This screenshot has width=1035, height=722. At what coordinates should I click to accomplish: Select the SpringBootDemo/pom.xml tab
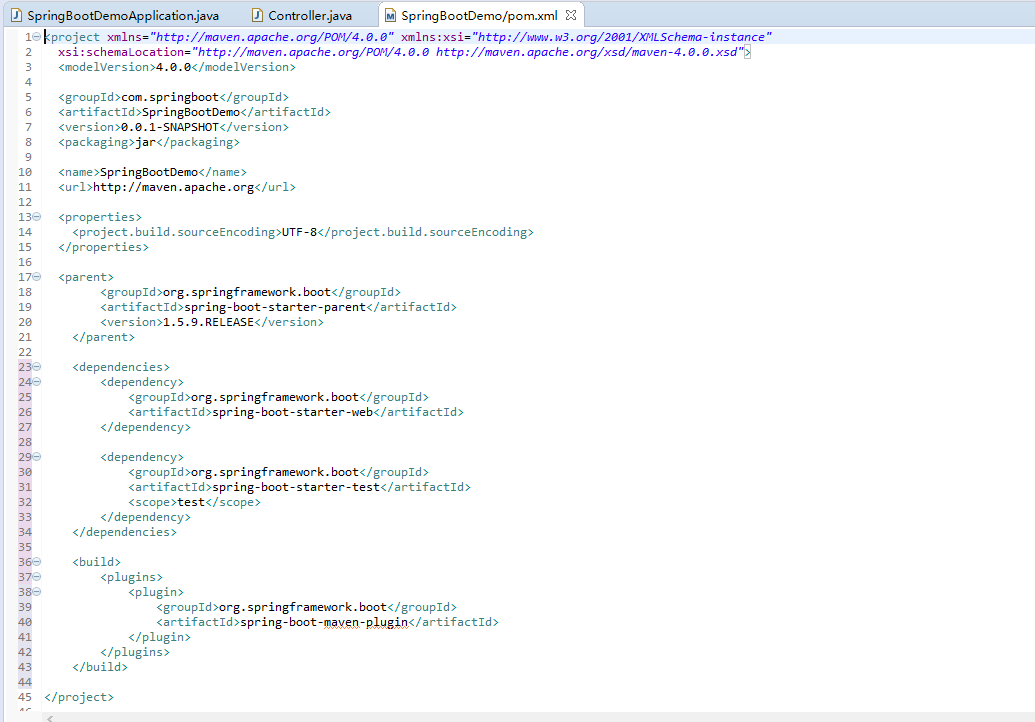[x=479, y=15]
